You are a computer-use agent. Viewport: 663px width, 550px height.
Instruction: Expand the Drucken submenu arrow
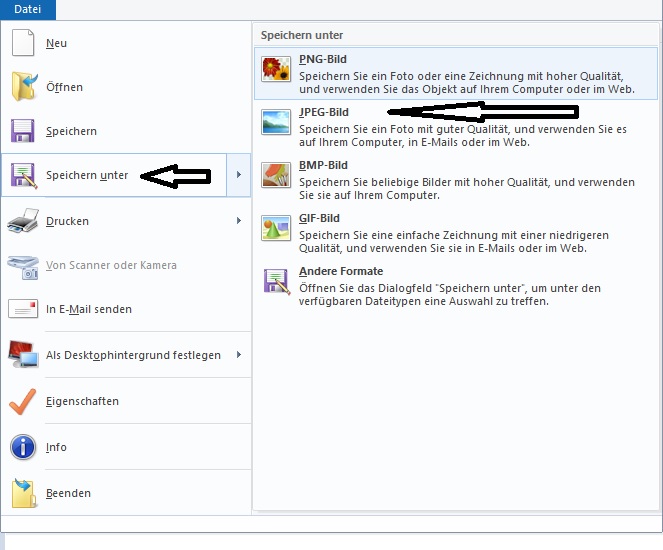(x=238, y=221)
